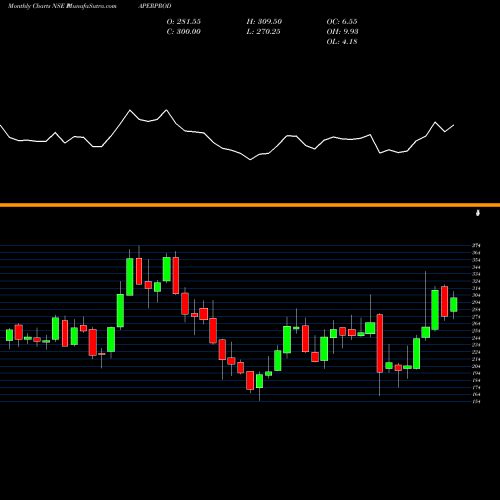Click the Monthly Charts NSE MunafaSutra.com title

(x=62, y=6)
